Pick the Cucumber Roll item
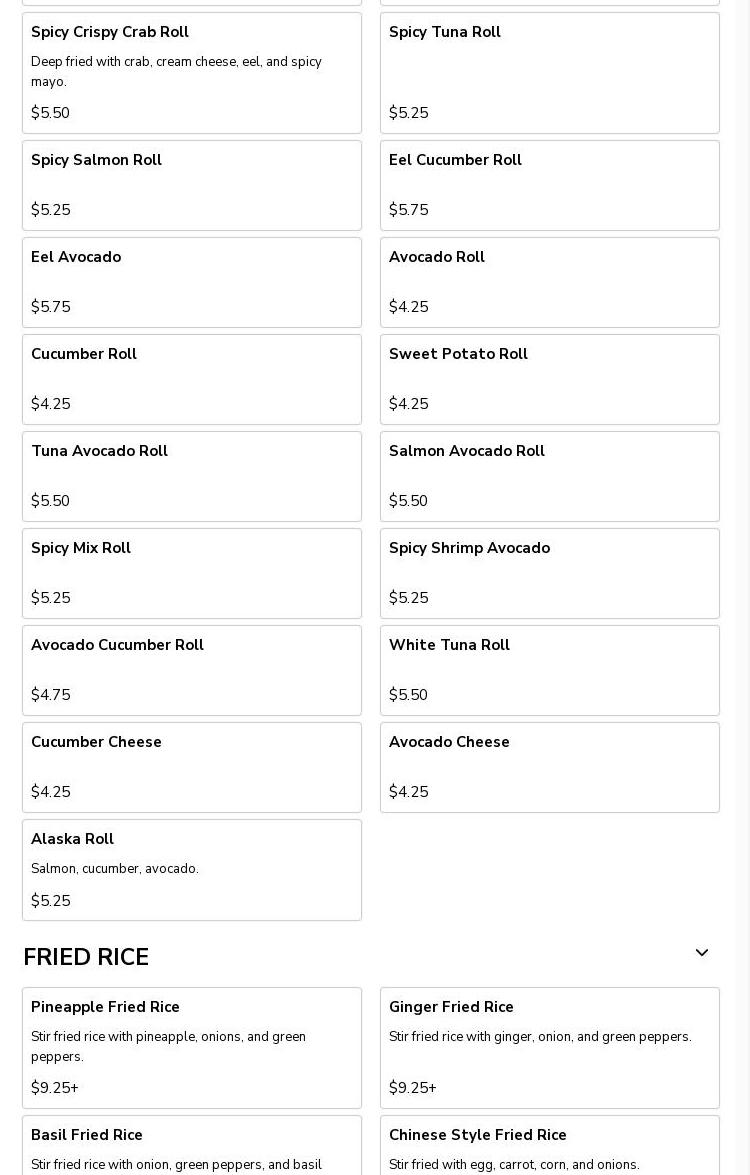750x1175 pixels. tap(192, 379)
